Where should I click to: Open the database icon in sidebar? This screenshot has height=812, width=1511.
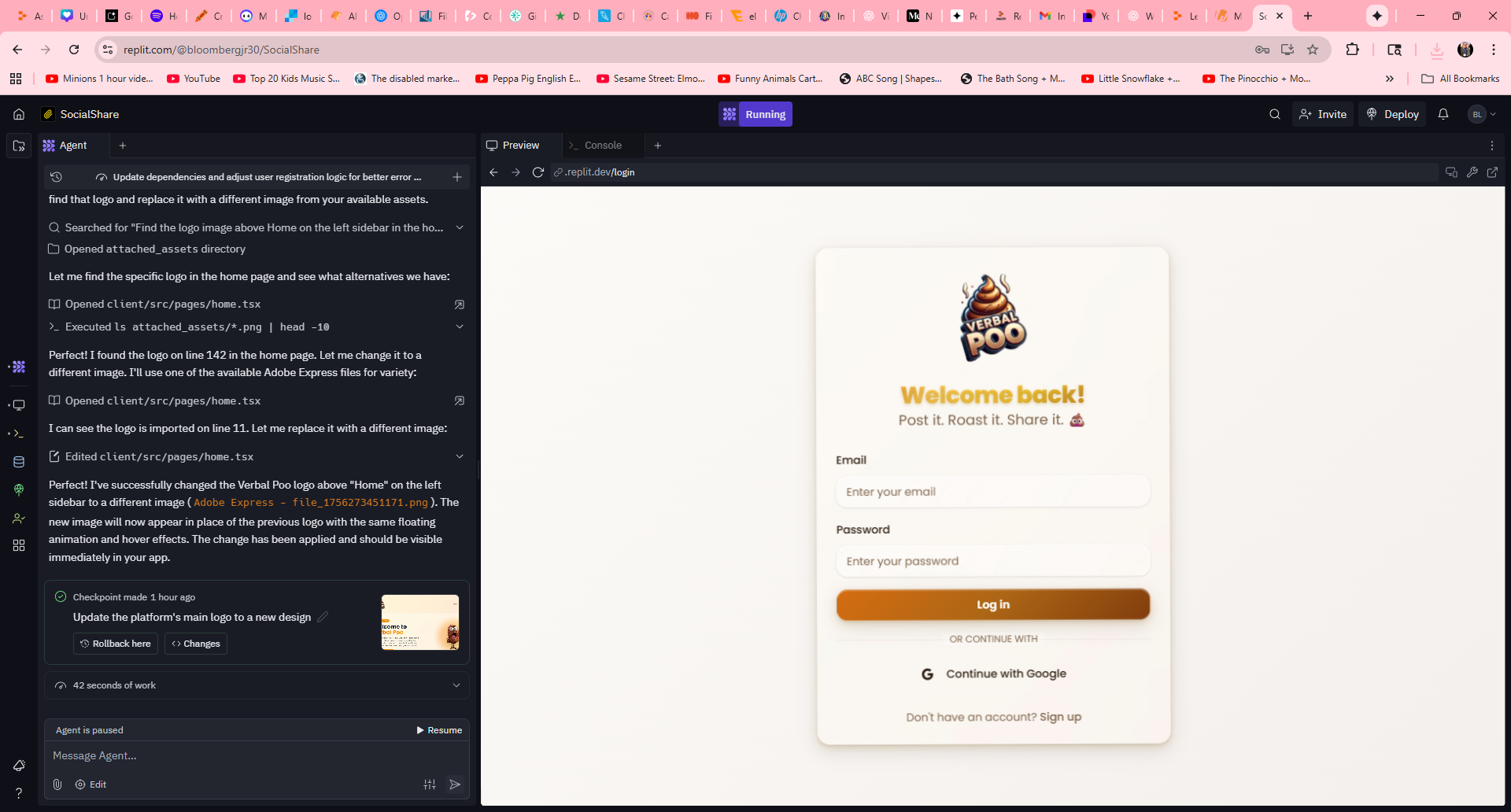click(19, 462)
